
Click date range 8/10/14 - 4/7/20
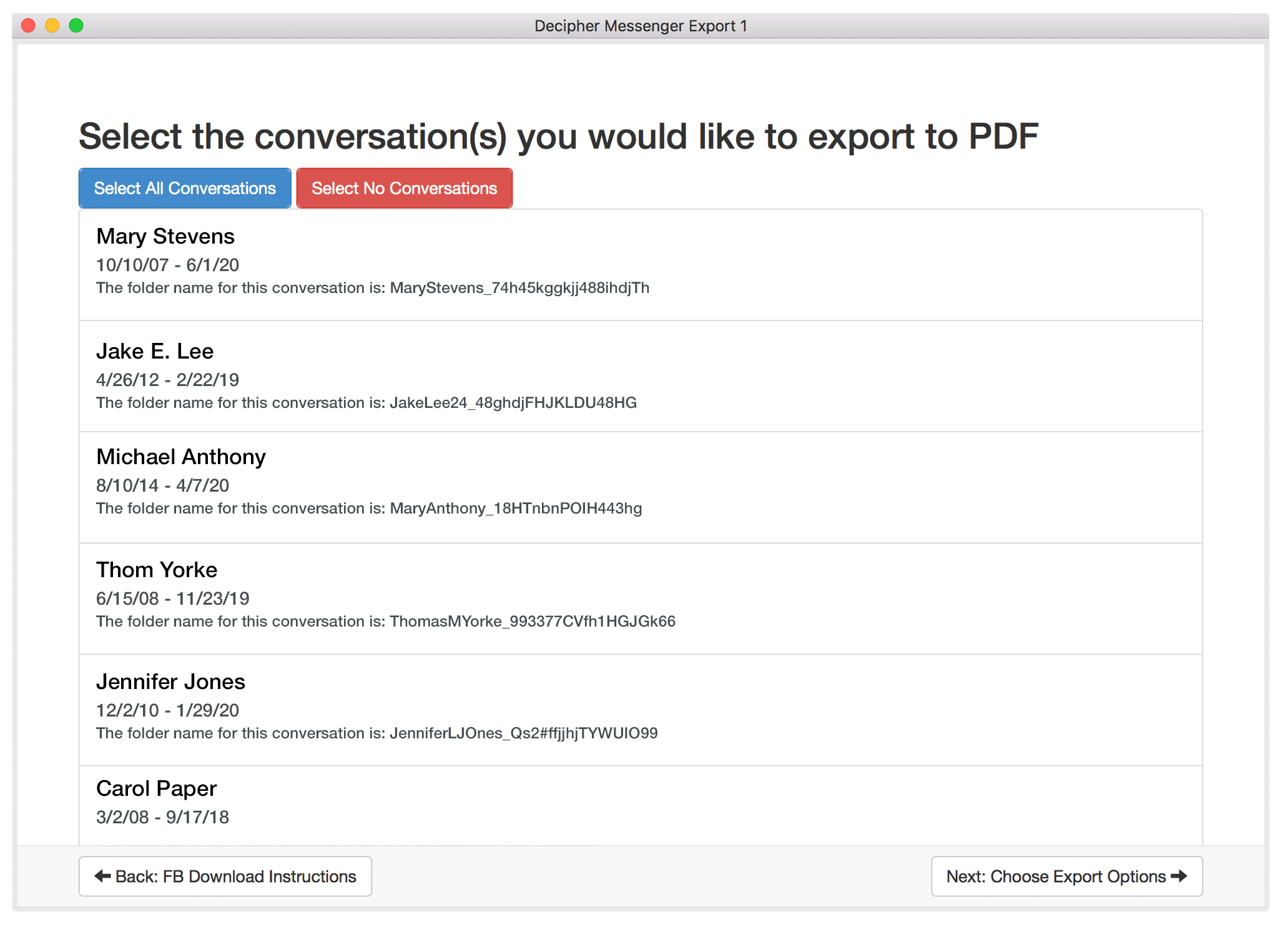coord(162,485)
